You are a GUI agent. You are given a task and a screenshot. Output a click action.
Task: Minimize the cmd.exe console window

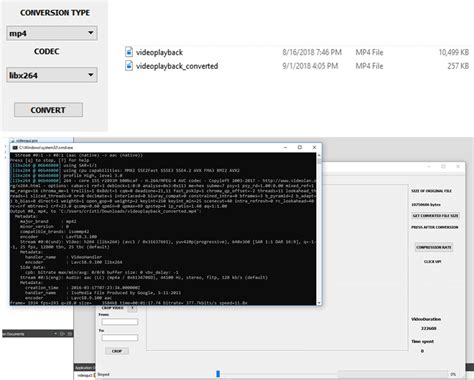coord(285,147)
